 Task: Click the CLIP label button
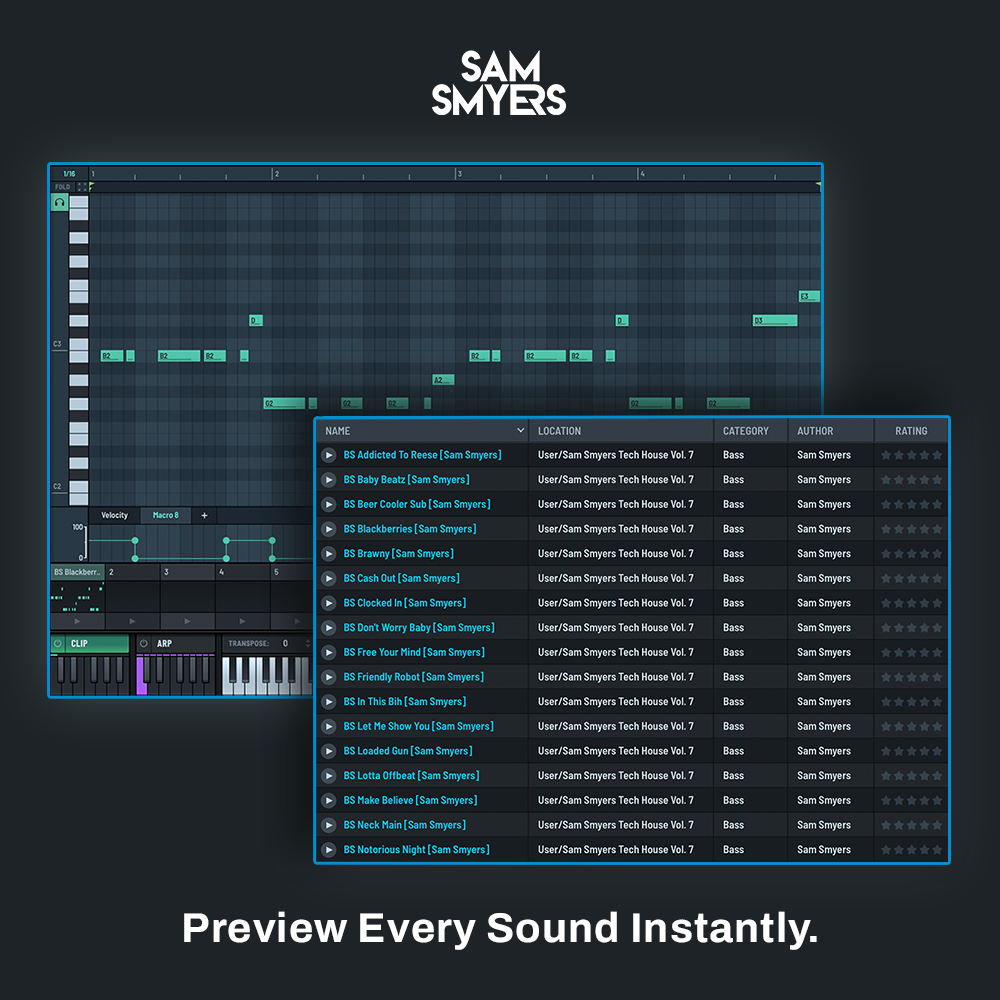(x=97, y=643)
